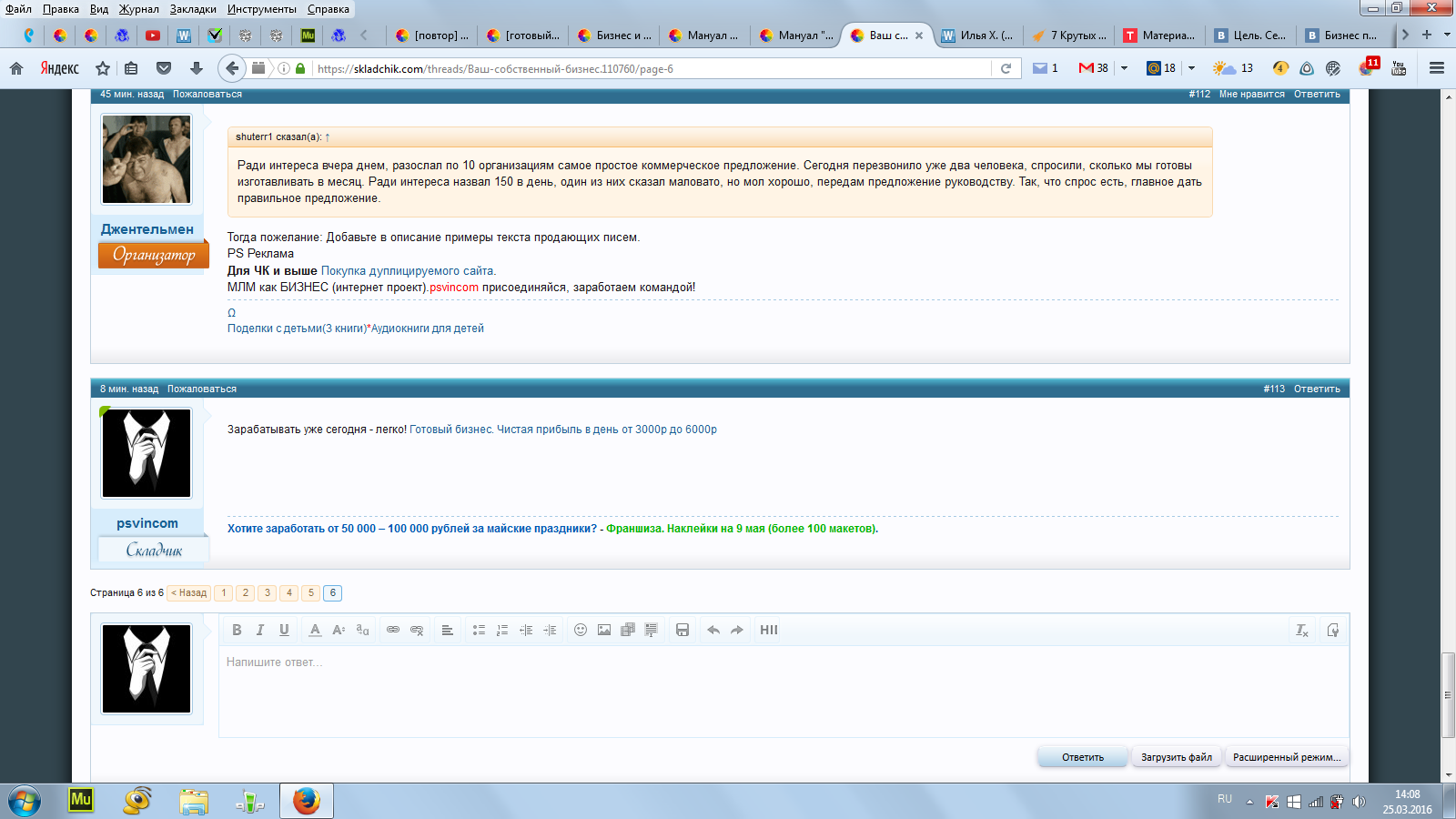Click the Ответить button below the editor

pos(1082,757)
